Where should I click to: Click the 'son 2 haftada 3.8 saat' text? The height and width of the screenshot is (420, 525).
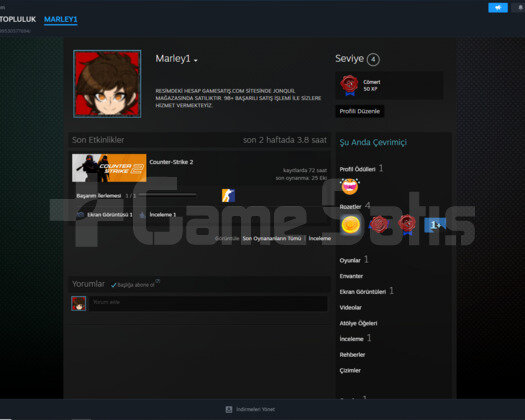[285, 140]
